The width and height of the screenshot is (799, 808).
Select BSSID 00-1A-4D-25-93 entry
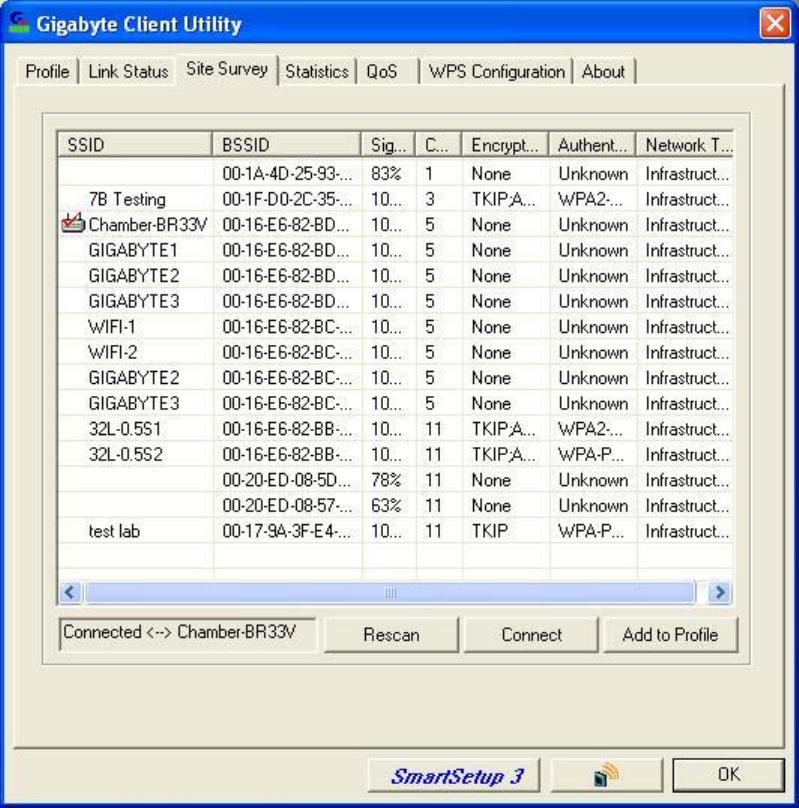coord(287,174)
